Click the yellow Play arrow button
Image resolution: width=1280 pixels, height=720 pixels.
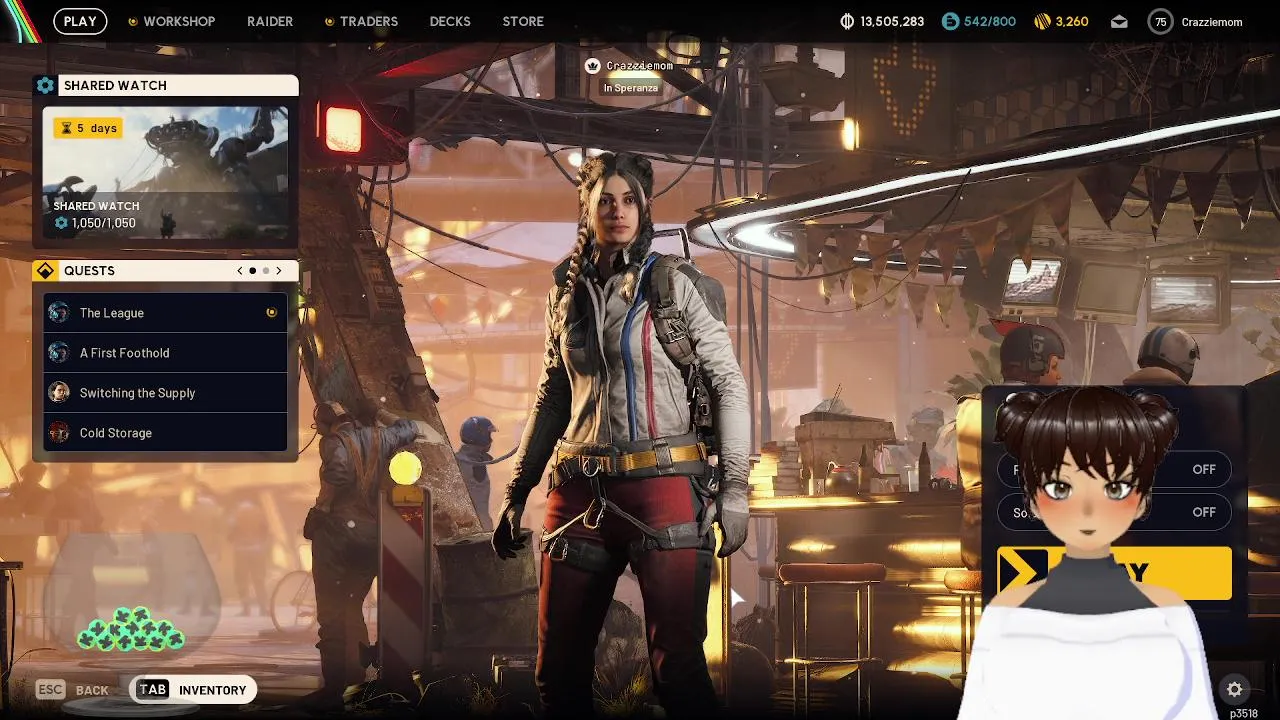[x=1114, y=573]
